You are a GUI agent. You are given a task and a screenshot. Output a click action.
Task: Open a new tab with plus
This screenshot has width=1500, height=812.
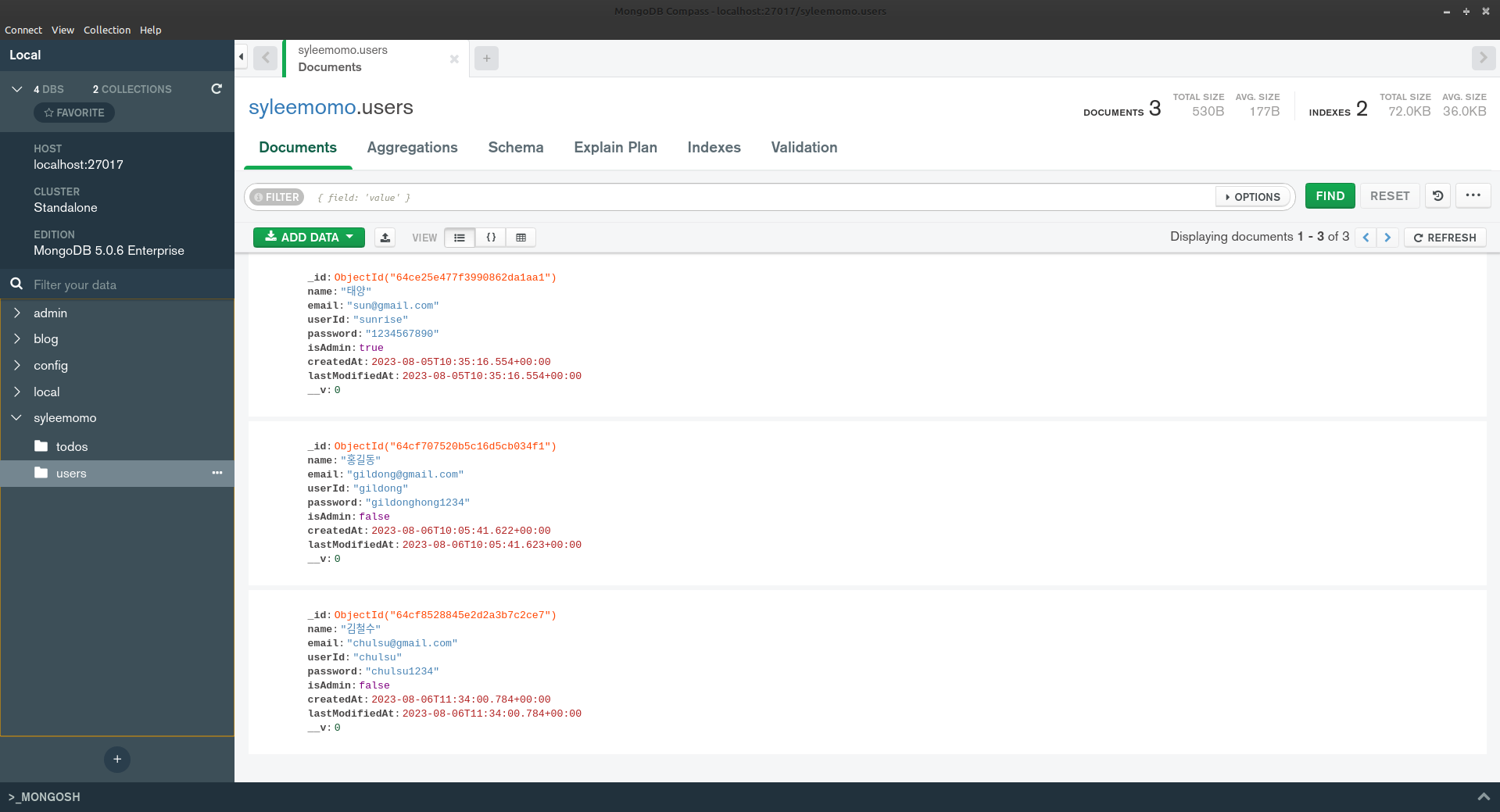pyautogui.click(x=486, y=58)
